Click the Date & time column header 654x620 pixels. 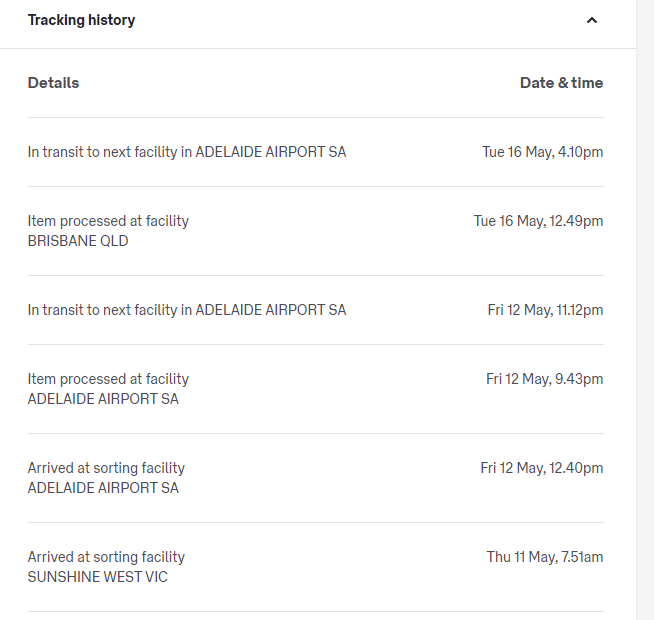(561, 83)
